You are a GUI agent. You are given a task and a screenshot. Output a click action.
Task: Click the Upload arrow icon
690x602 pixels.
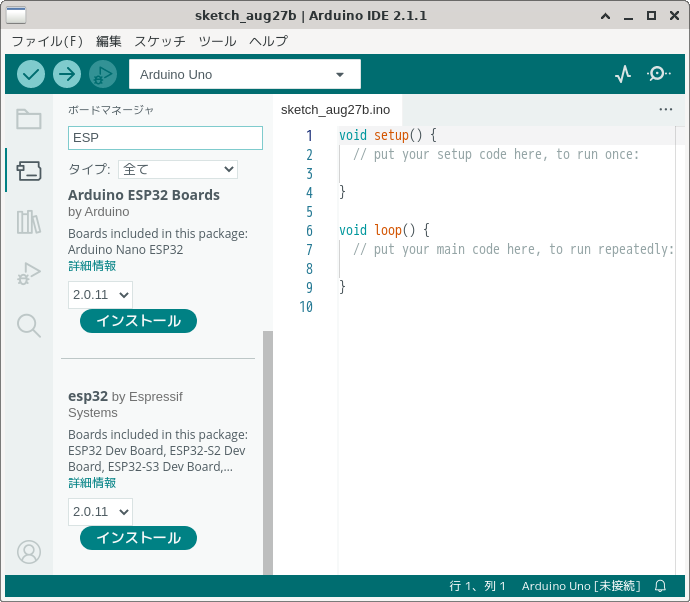pos(67,74)
